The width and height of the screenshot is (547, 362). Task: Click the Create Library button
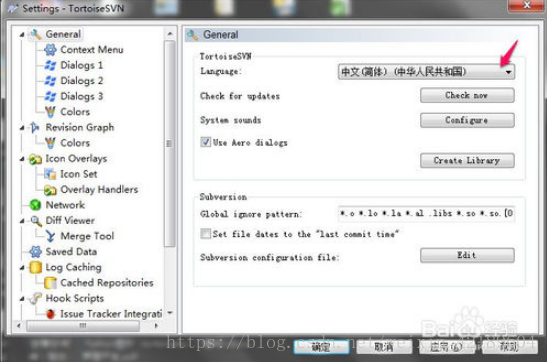click(x=467, y=160)
